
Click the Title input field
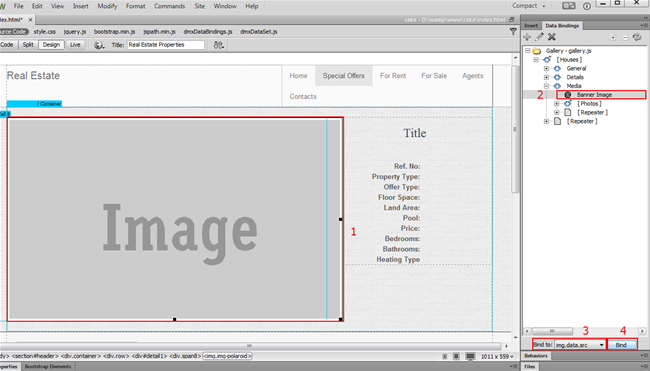(165, 45)
